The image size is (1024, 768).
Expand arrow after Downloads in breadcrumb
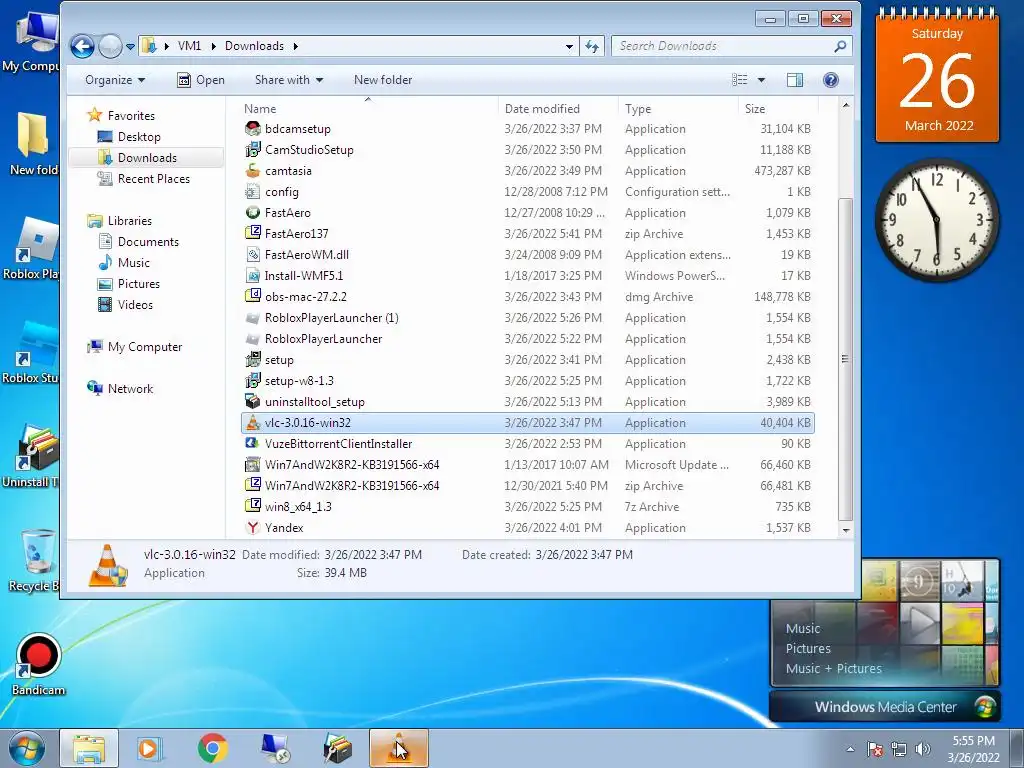coord(296,46)
